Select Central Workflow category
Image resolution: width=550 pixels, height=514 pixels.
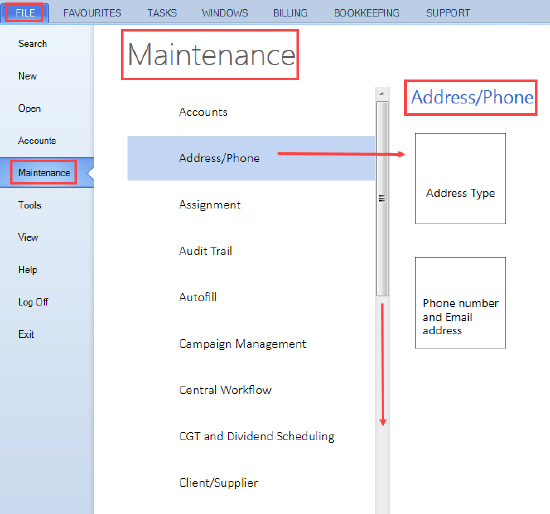pyautogui.click(x=225, y=390)
